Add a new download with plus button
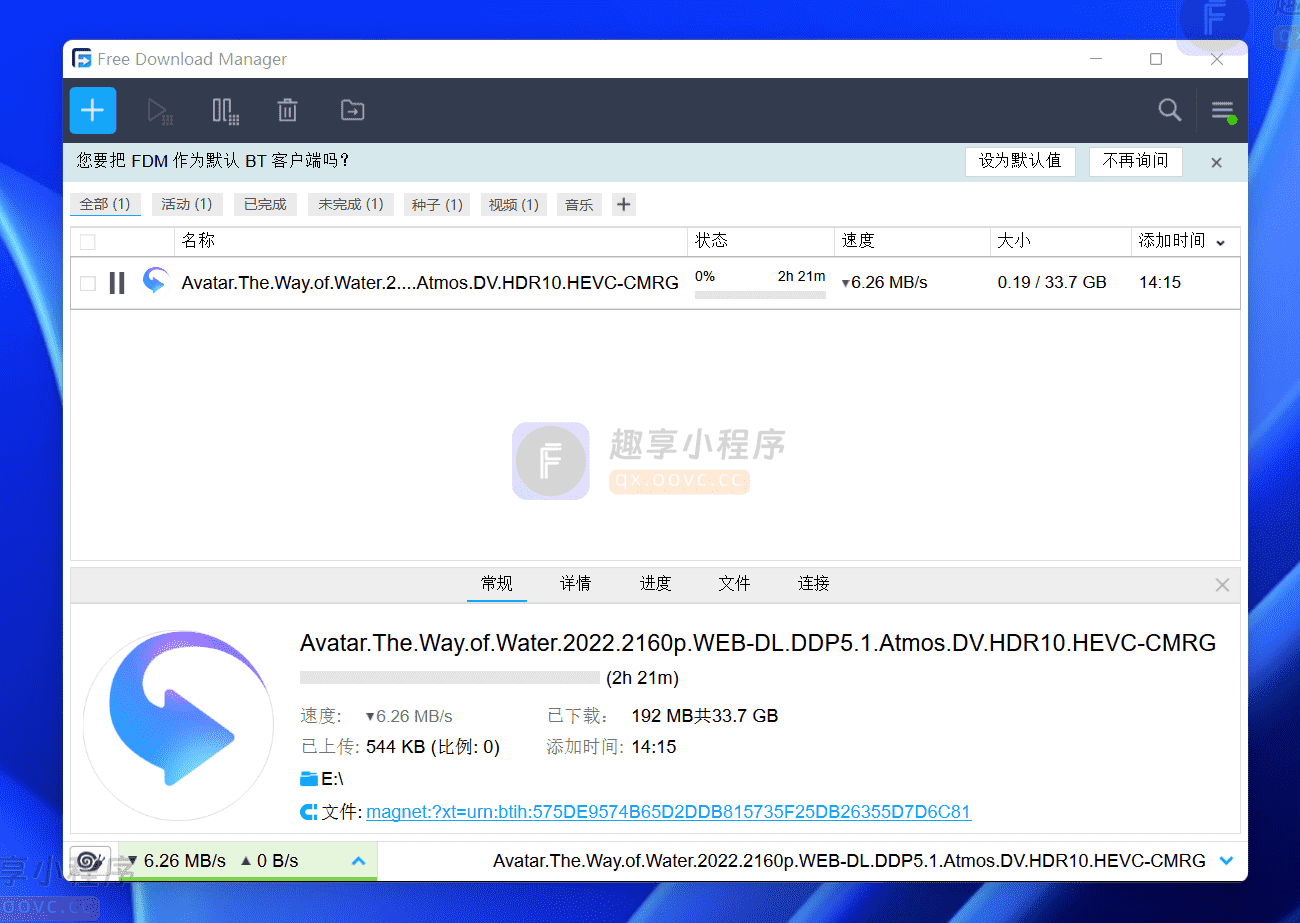The width and height of the screenshot is (1300, 923). 93,110
